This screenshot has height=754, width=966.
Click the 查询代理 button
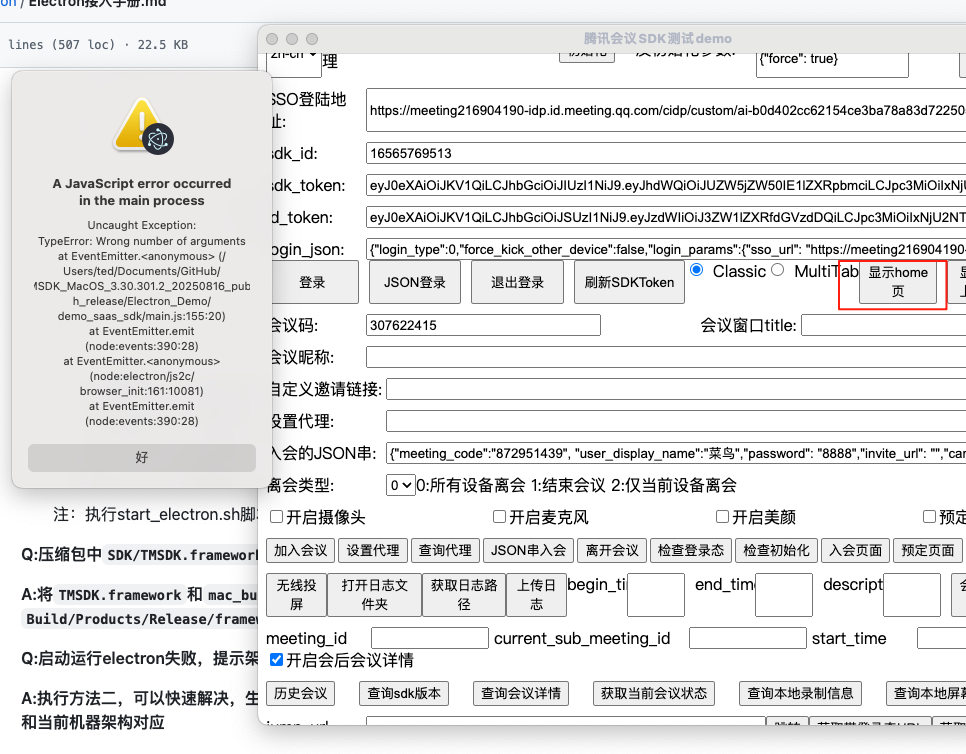(445, 550)
